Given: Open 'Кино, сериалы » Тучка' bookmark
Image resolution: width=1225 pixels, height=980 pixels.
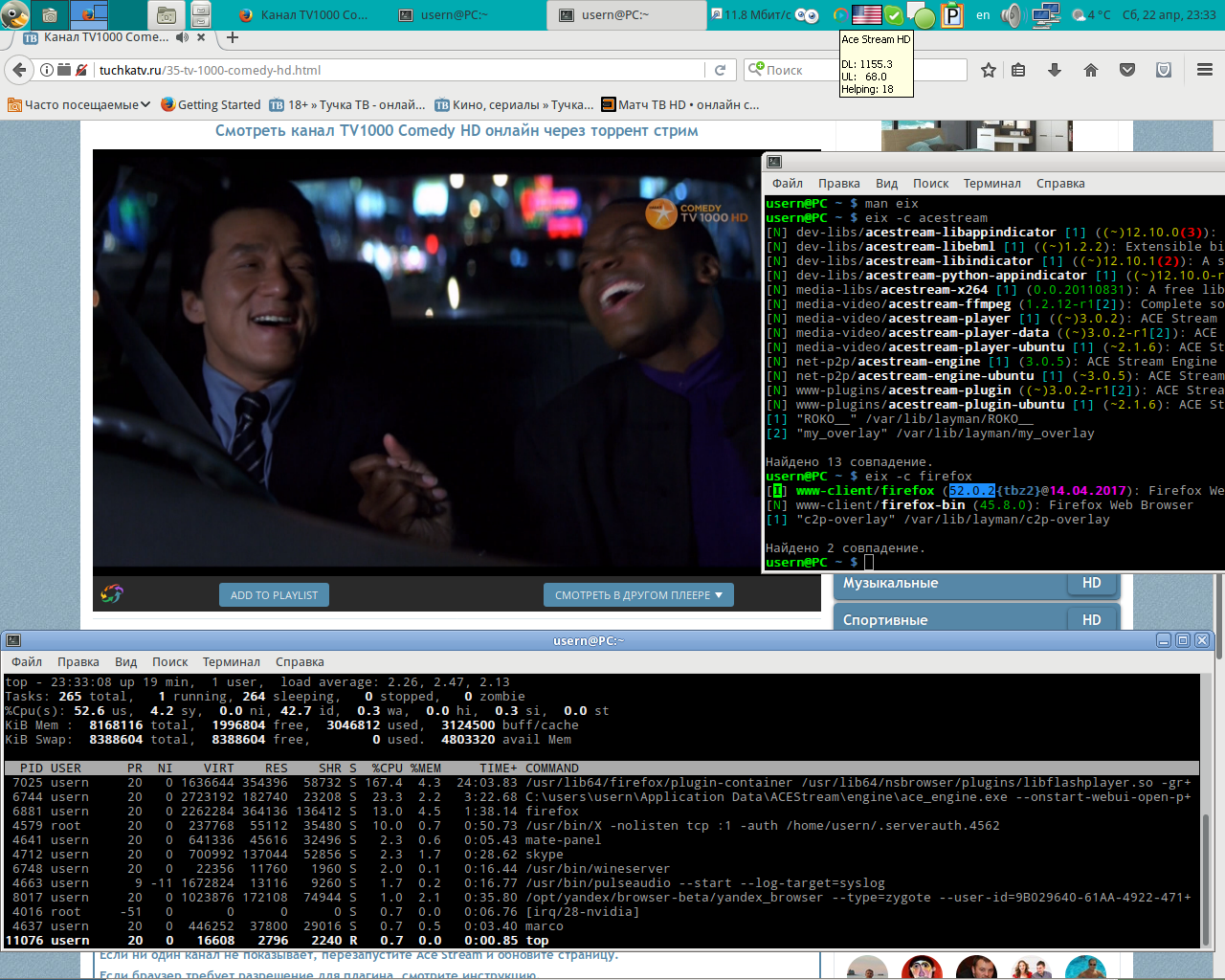Looking at the screenshot, I should [x=514, y=104].
